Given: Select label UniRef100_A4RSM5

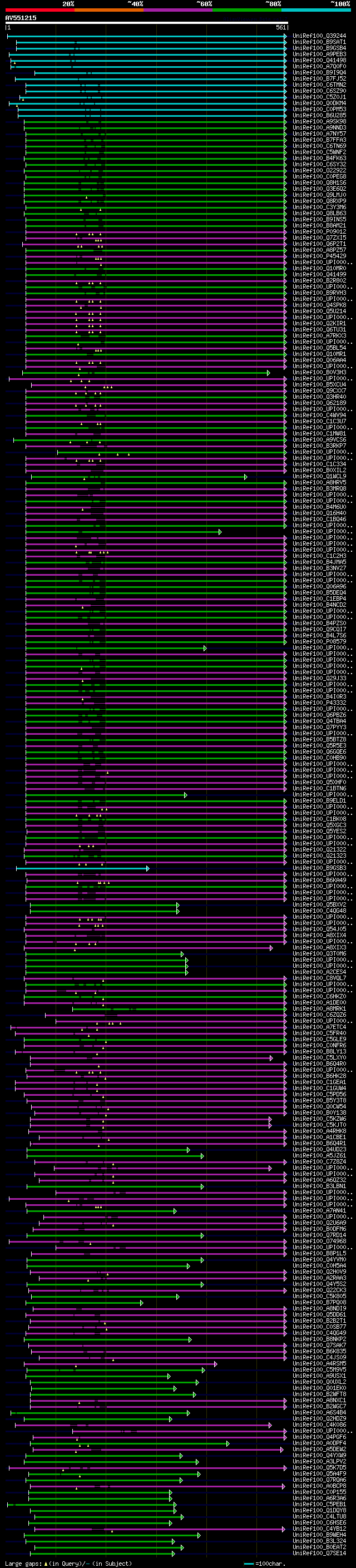Looking at the screenshot, I should point(319,1363).
